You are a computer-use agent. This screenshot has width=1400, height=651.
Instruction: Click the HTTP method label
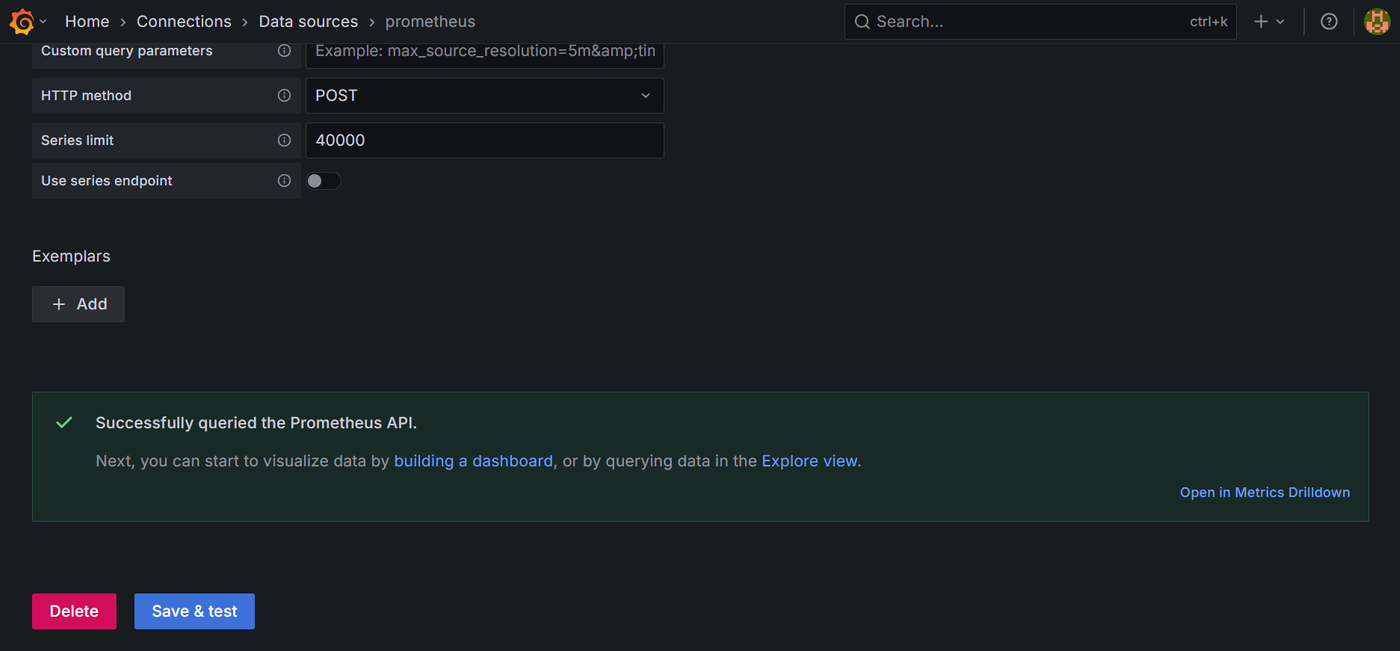coord(86,96)
